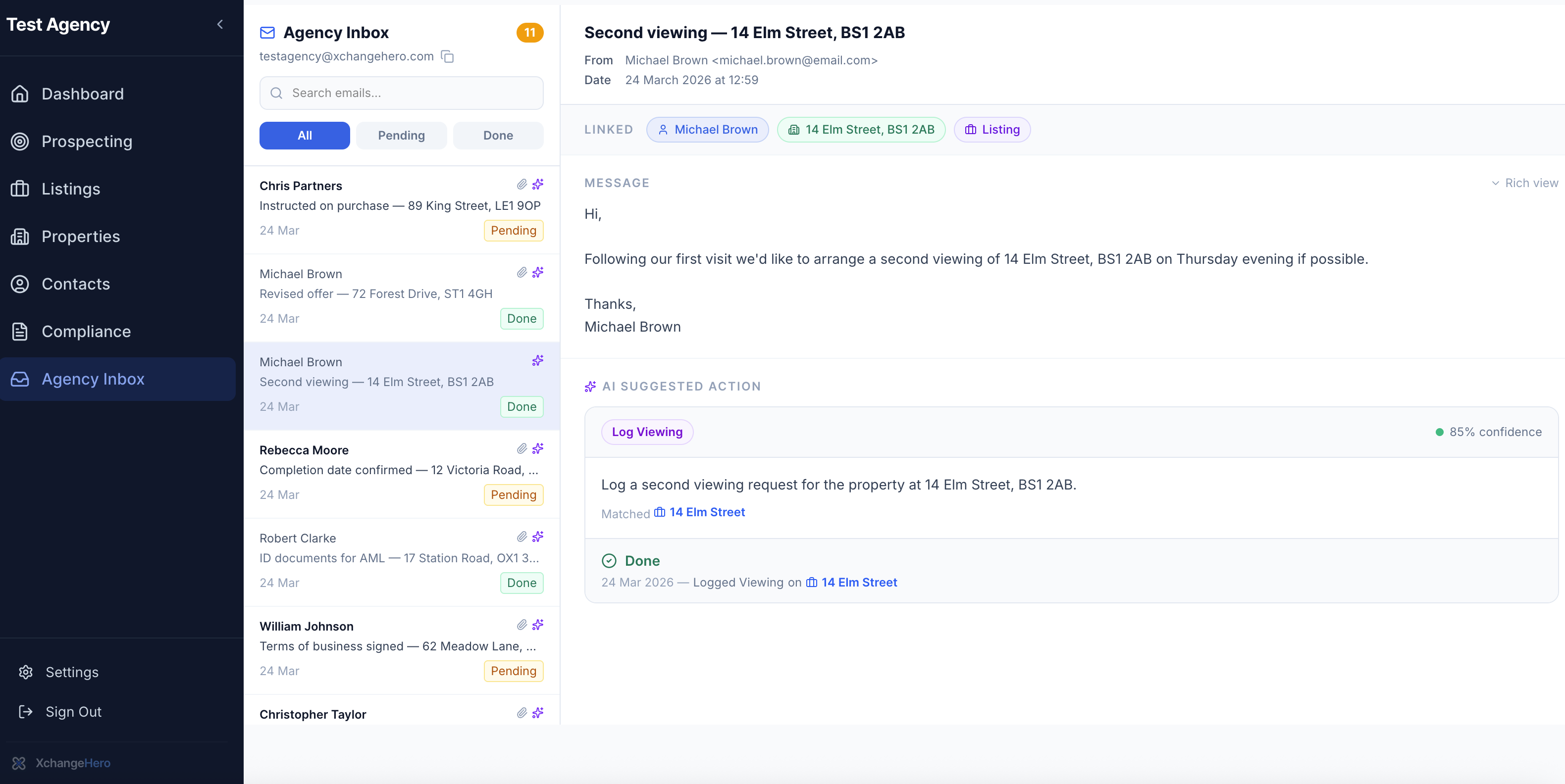Collapse the sidebar with the chevron

pos(220,24)
